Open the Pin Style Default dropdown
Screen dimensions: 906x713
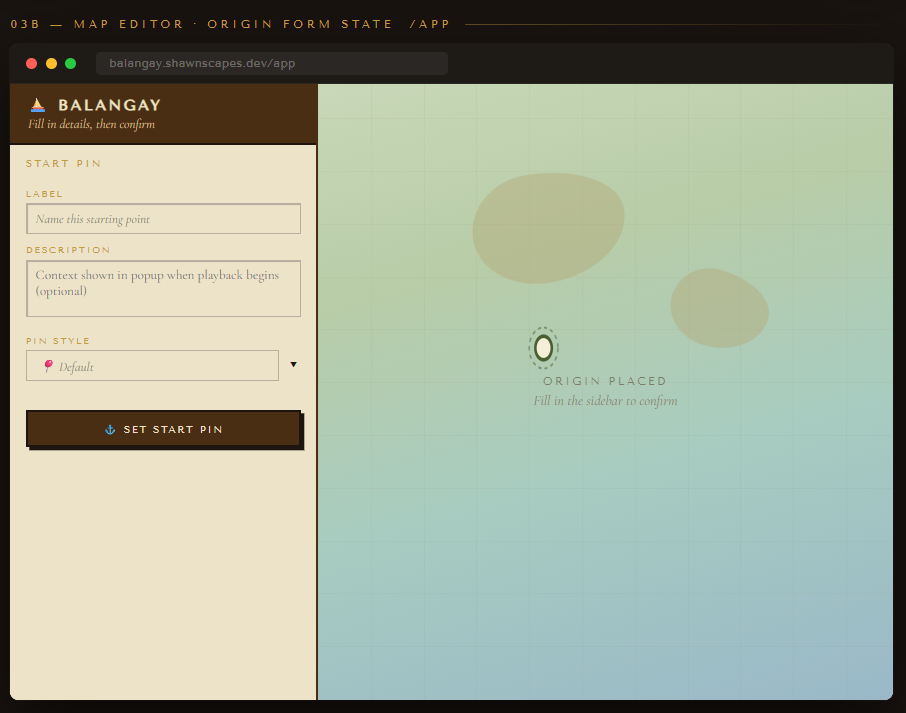[153, 366]
